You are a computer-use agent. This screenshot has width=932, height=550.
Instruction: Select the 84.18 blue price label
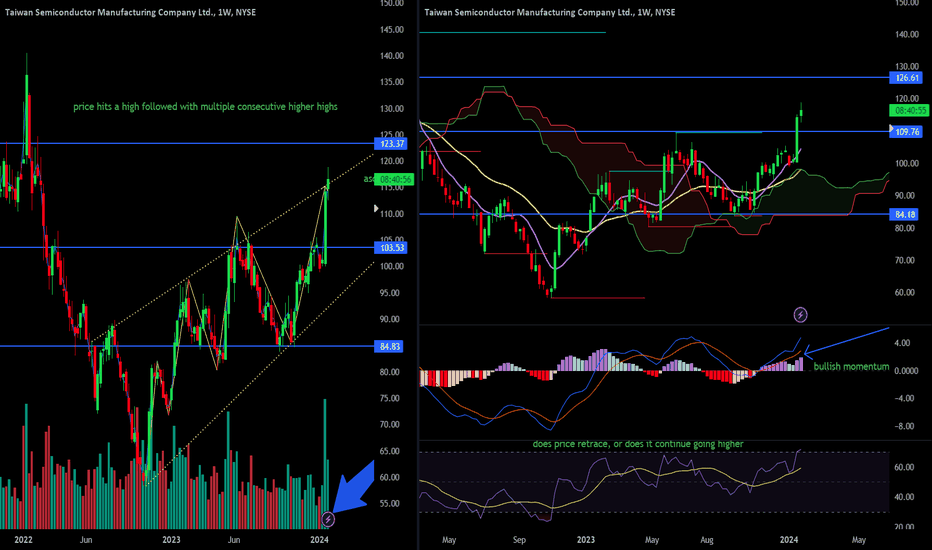point(904,214)
